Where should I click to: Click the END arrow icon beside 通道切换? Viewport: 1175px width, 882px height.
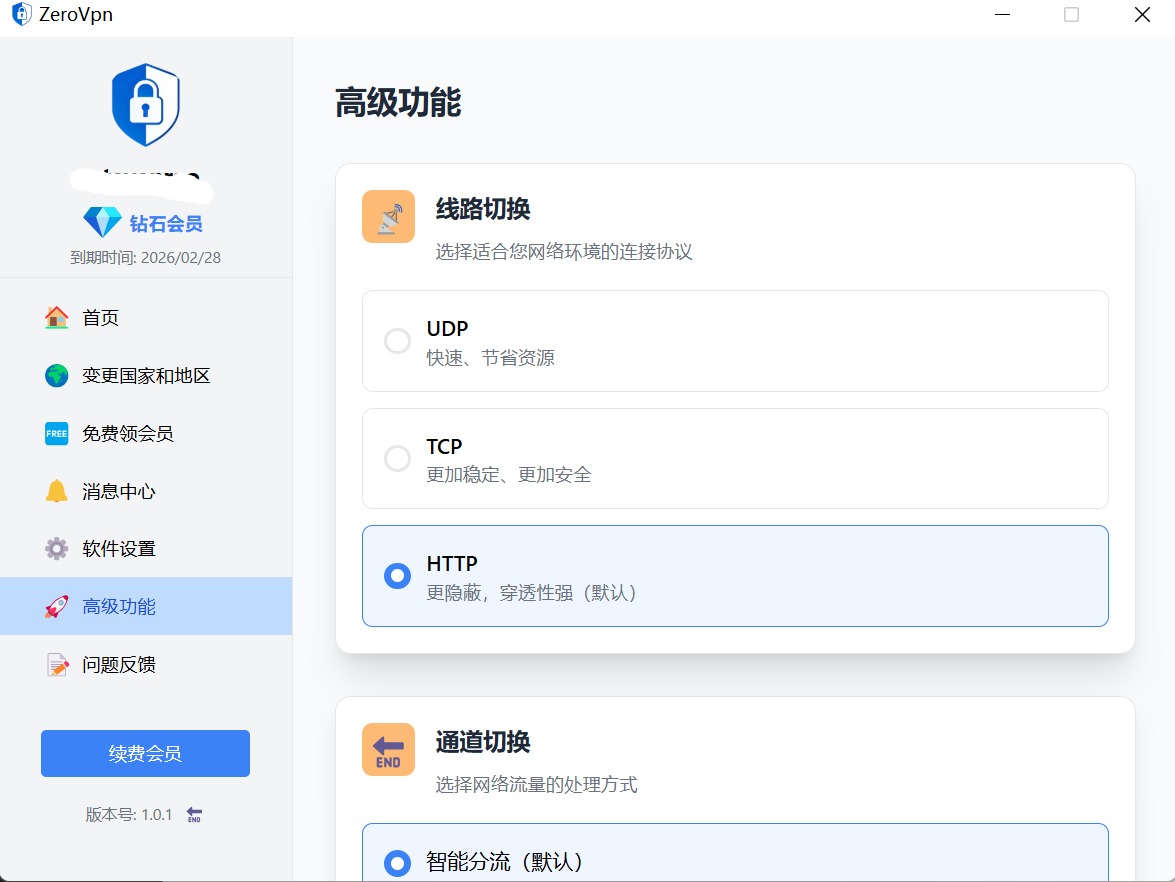tap(388, 748)
